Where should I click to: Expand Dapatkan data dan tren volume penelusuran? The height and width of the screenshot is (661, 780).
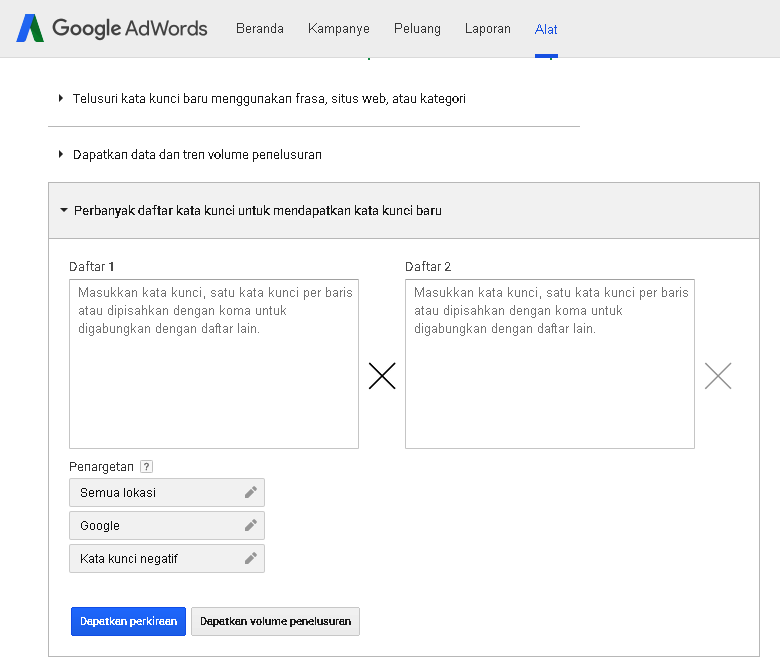click(x=190, y=155)
